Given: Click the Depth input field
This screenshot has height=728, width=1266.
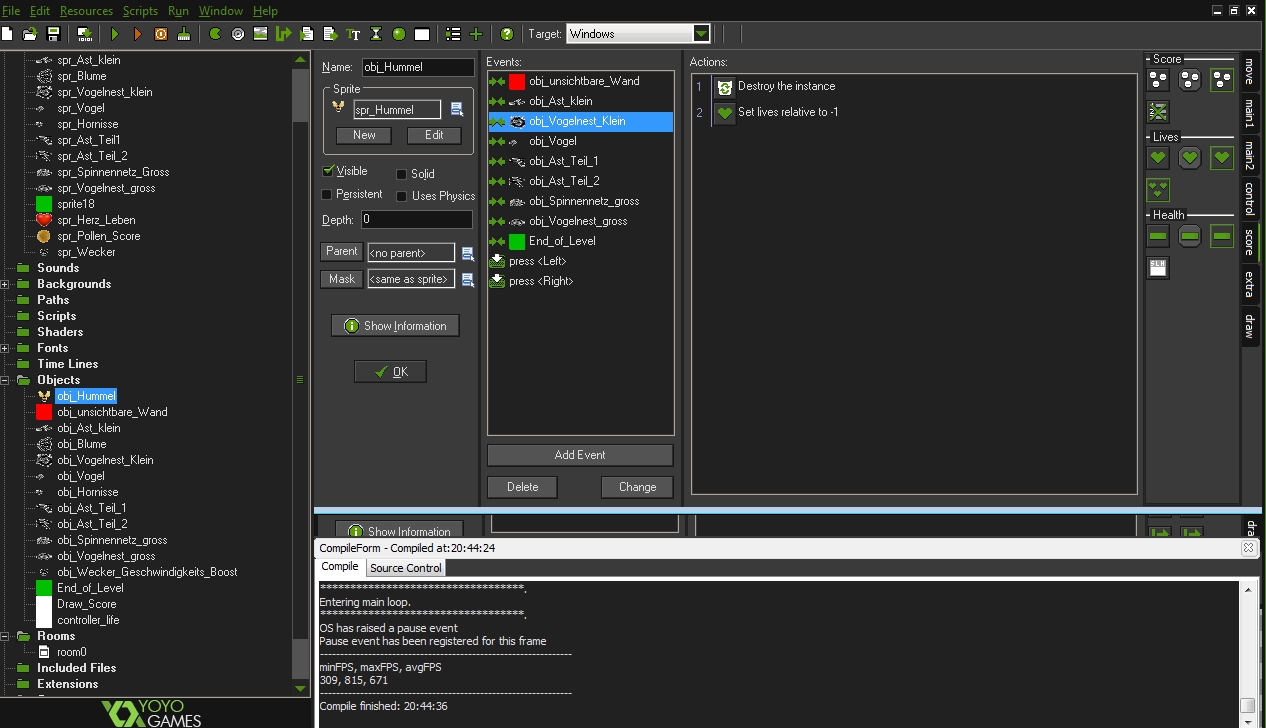Looking at the screenshot, I should (416, 219).
